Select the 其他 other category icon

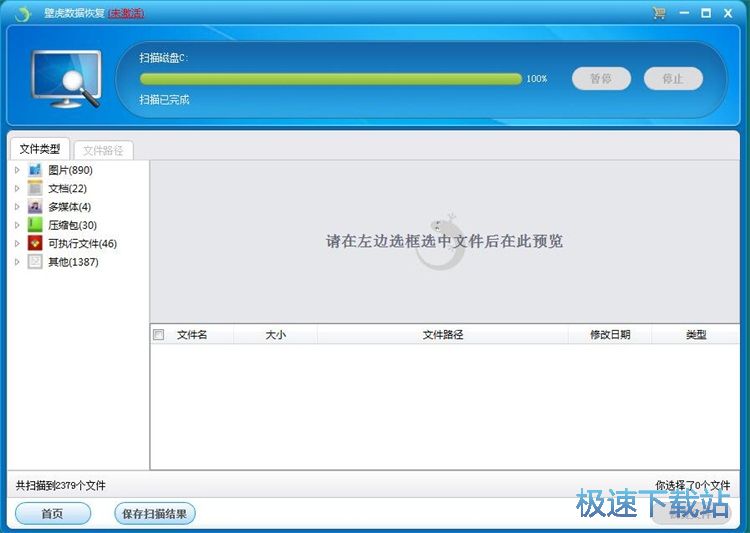(35, 262)
